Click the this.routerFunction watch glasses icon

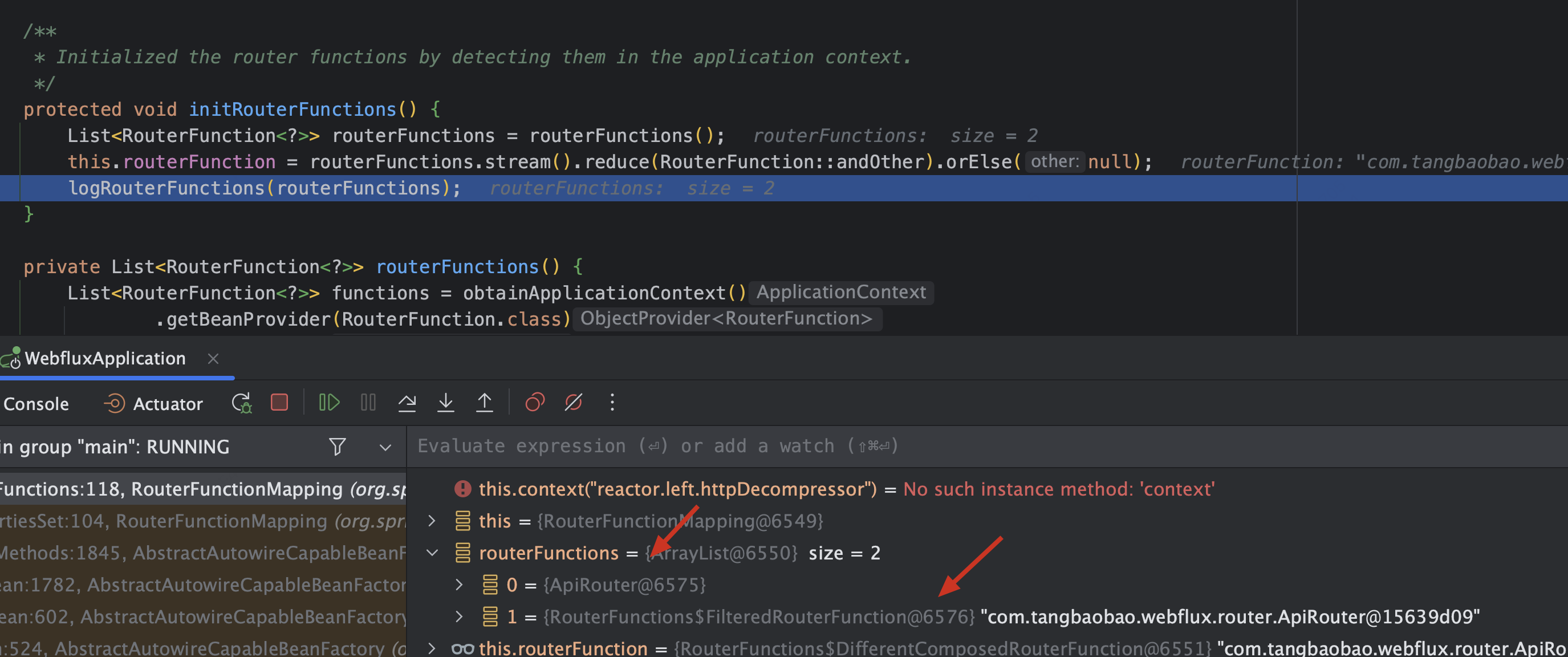462,648
